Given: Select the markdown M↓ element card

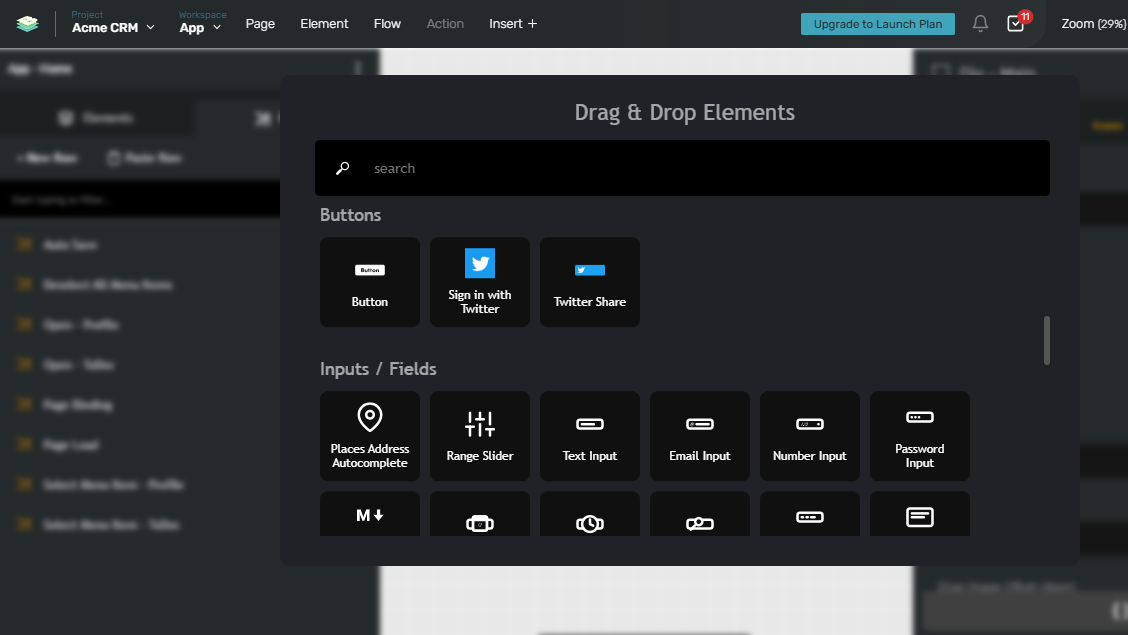Looking at the screenshot, I should (370, 513).
